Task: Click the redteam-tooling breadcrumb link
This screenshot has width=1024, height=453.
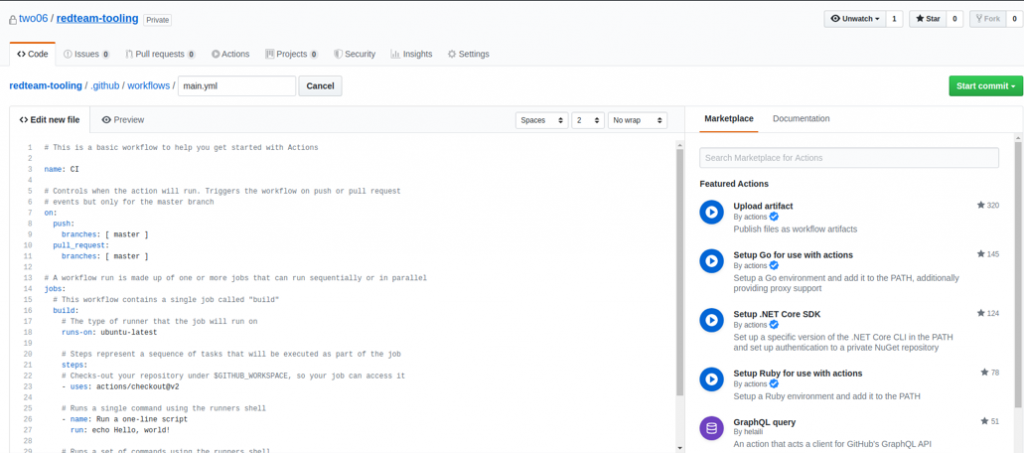Action: [x=46, y=86]
